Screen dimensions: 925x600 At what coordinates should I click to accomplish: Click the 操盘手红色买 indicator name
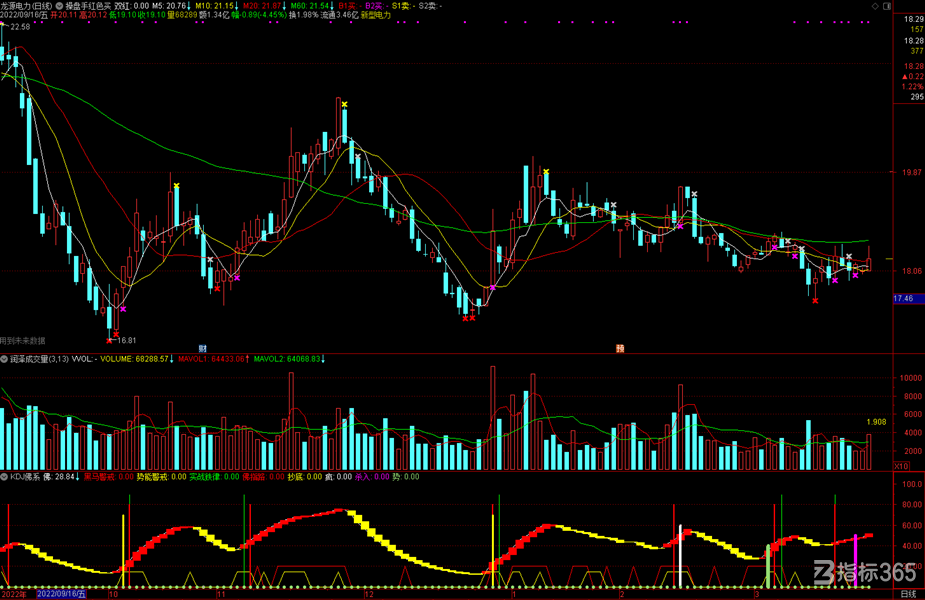coord(88,6)
